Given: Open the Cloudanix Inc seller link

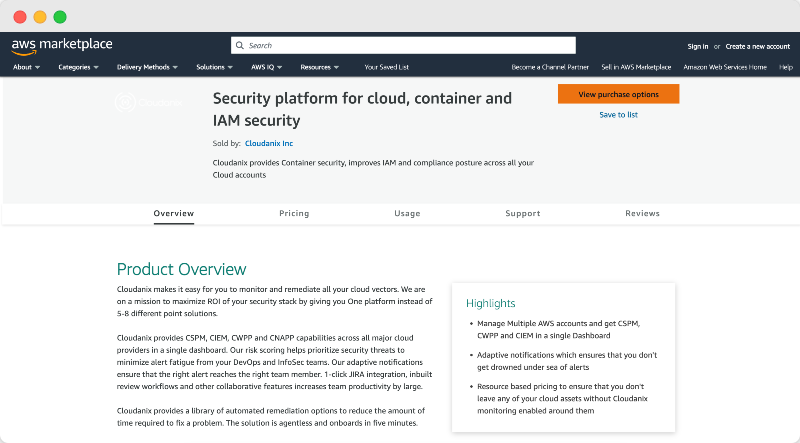Looking at the screenshot, I should [x=269, y=143].
